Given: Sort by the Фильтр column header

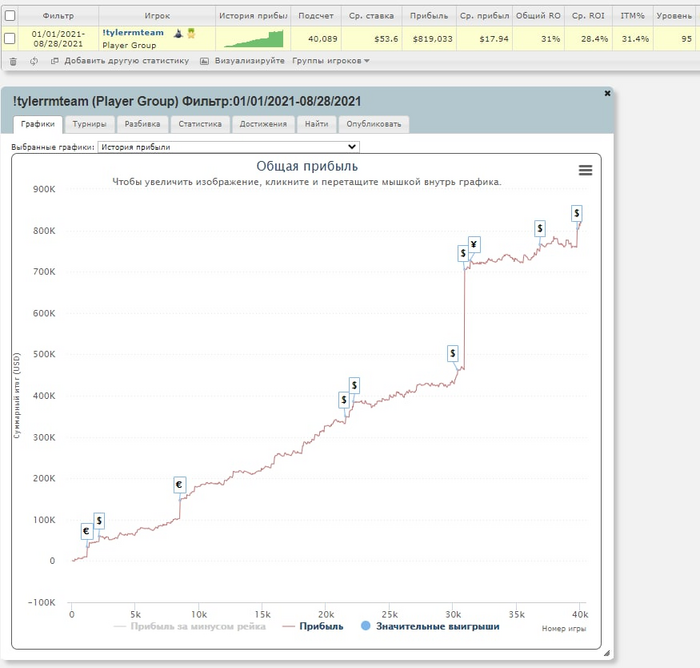Looking at the screenshot, I should click(58, 16).
